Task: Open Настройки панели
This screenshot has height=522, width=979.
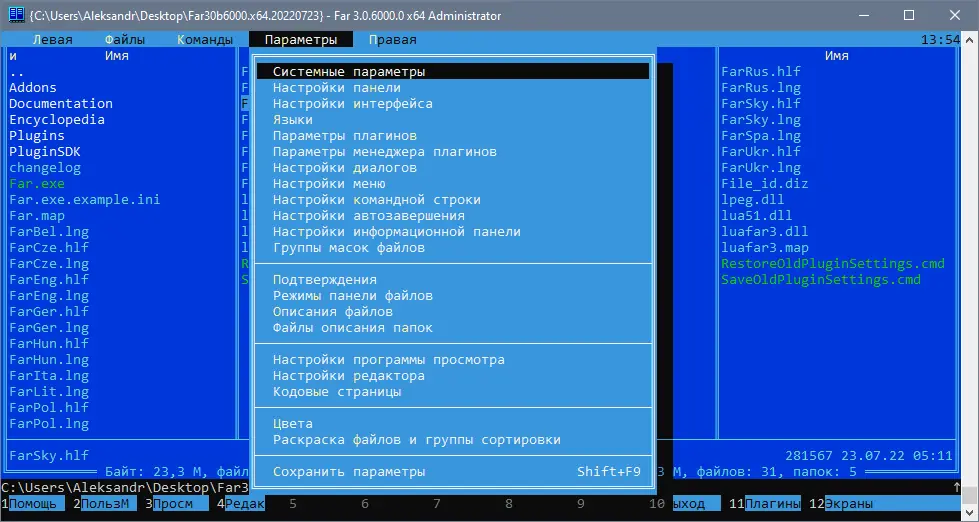Action: pos(453,87)
